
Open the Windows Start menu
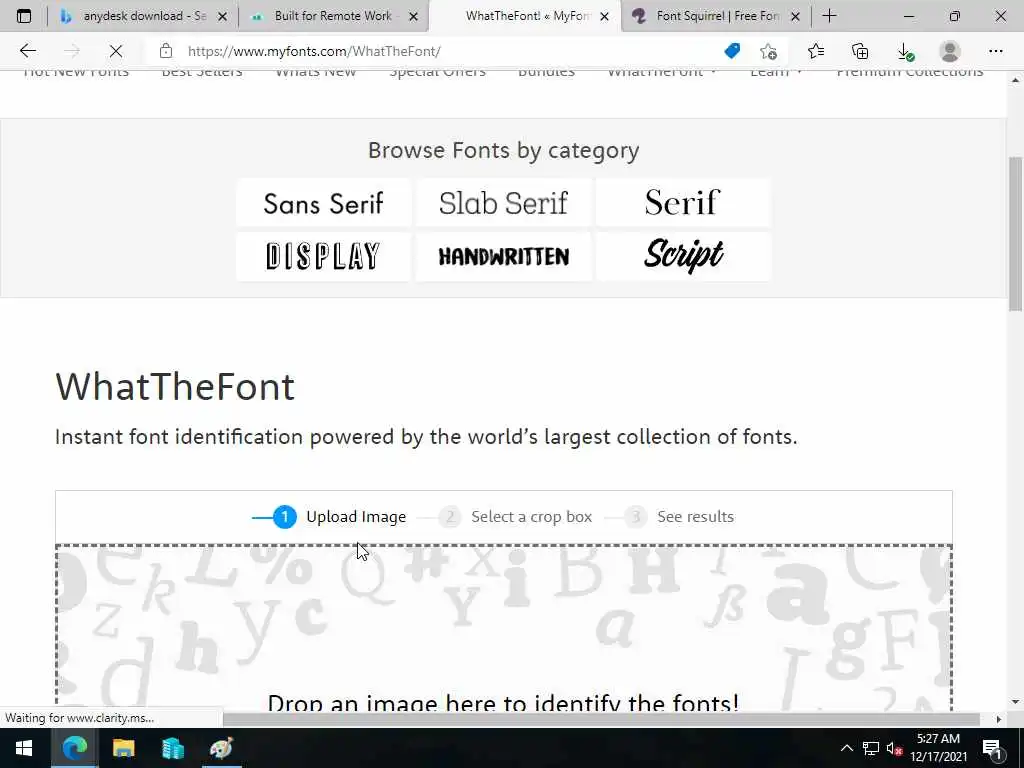[x=24, y=748]
